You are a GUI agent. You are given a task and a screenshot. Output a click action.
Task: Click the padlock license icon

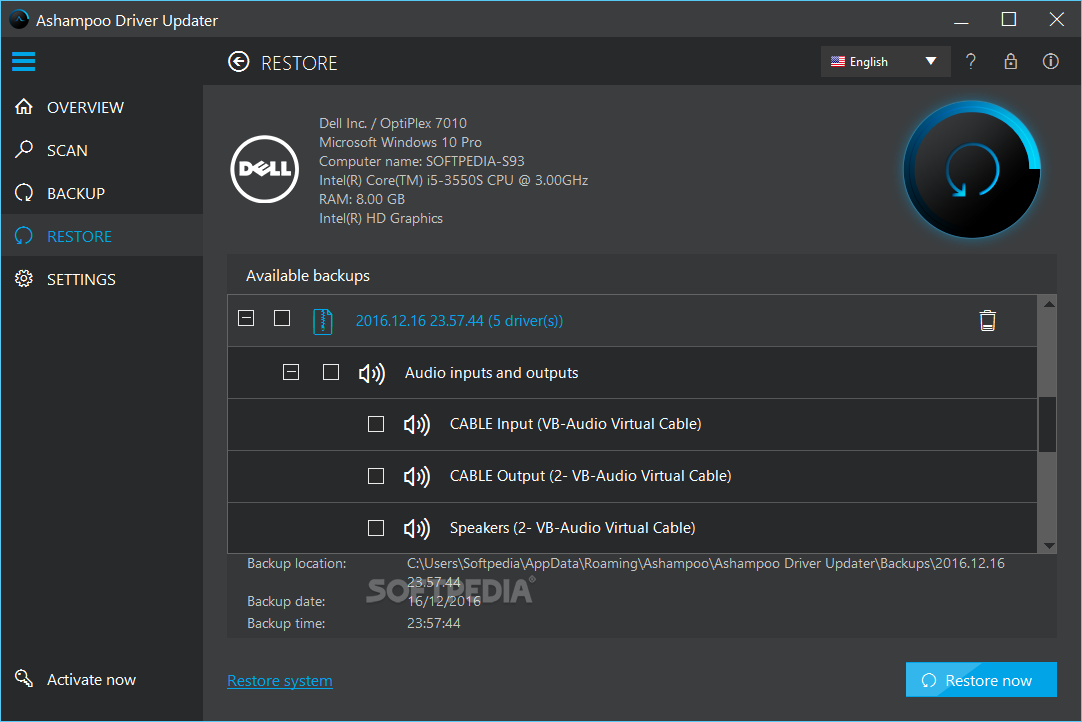pyautogui.click(x=1011, y=61)
